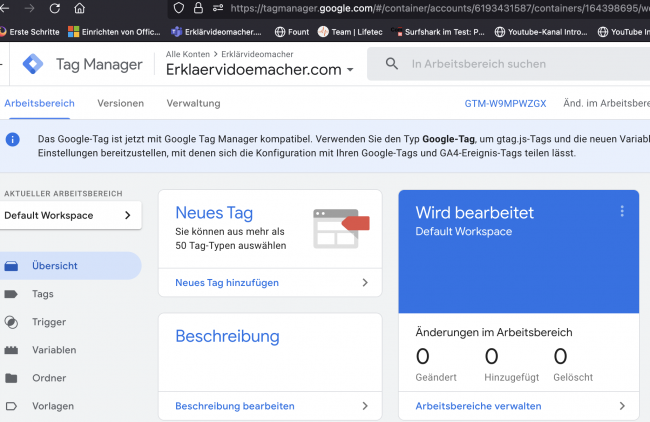Go to Alle Konten breadcrumb
650x422 pixels.
pos(188,54)
